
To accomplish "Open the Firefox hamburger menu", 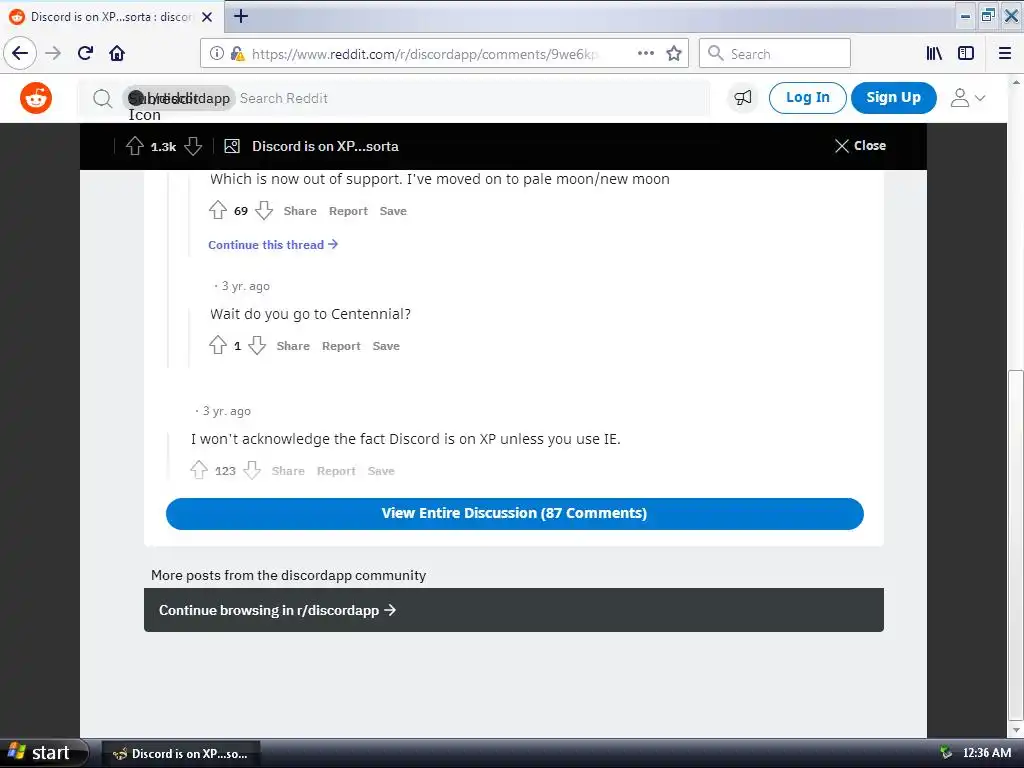I will 1004,54.
